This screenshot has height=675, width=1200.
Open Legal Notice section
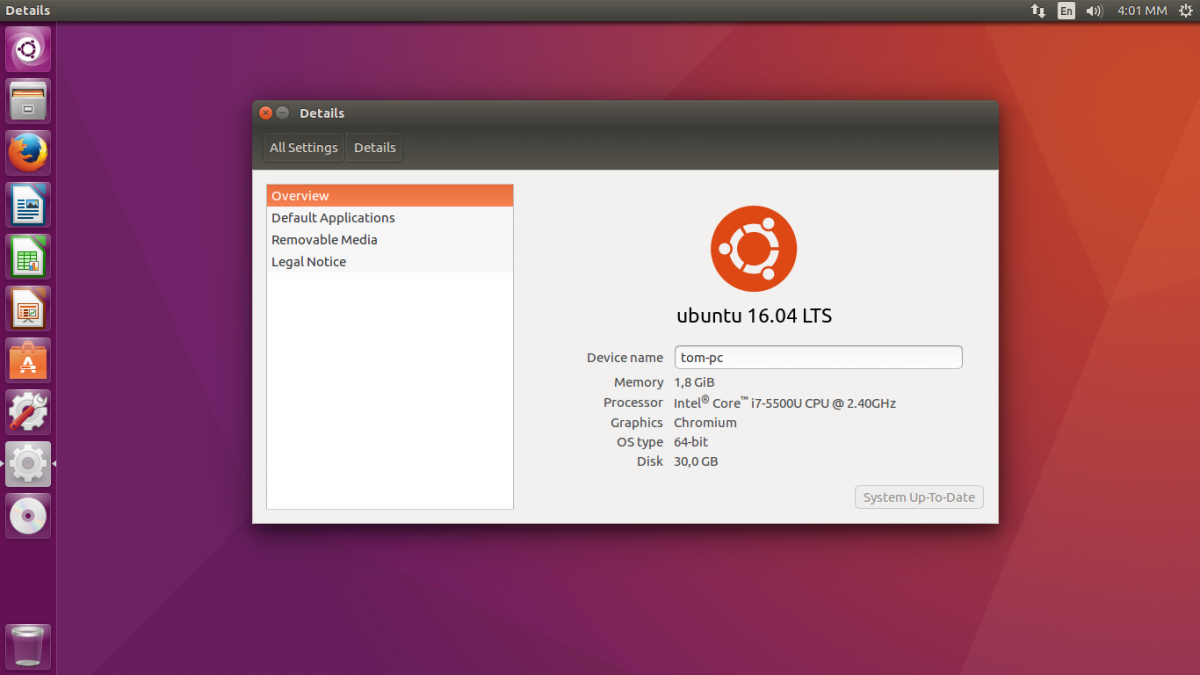[390, 262]
